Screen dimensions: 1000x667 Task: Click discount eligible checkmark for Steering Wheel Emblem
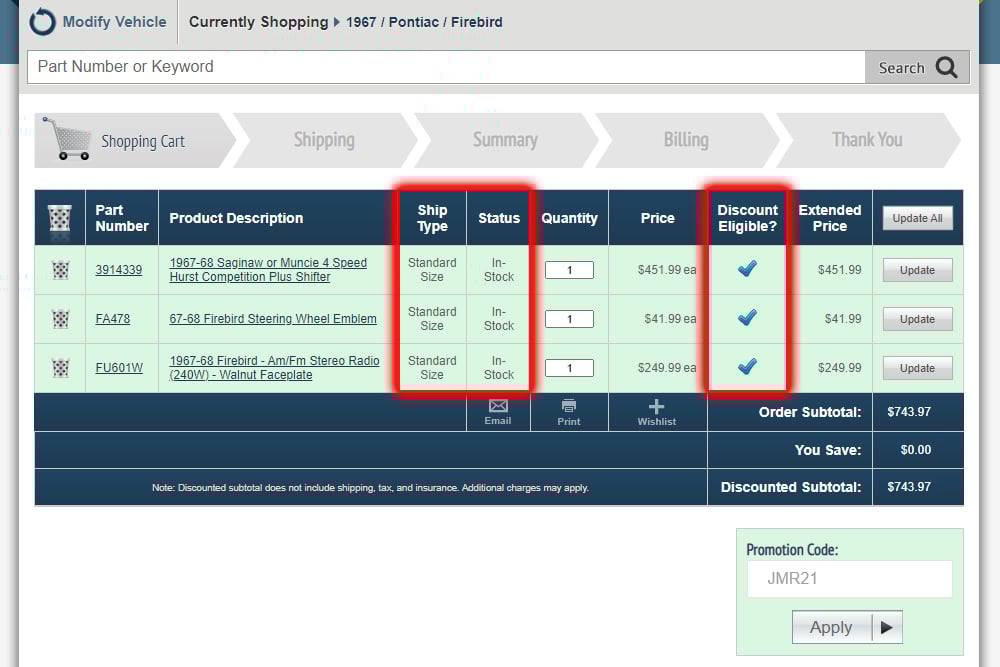click(x=747, y=317)
